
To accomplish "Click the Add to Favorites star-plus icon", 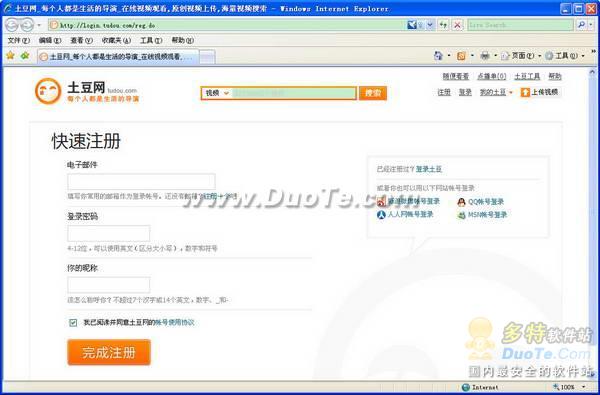I will [x=25, y=56].
